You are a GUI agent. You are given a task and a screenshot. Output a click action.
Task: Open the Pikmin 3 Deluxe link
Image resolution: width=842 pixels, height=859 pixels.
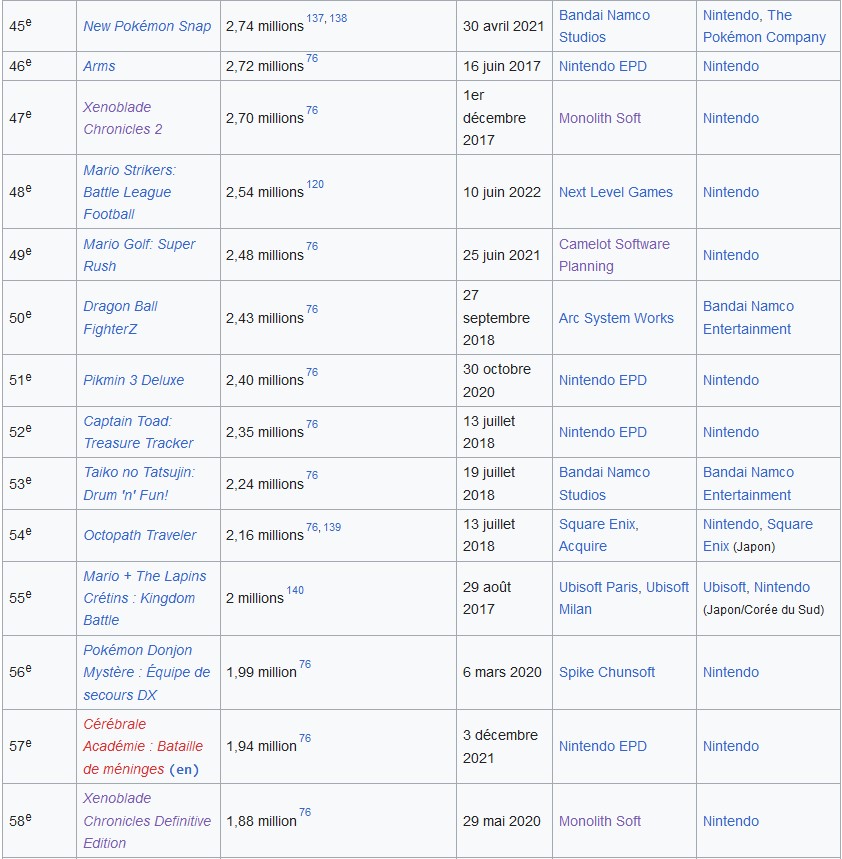pos(134,380)
